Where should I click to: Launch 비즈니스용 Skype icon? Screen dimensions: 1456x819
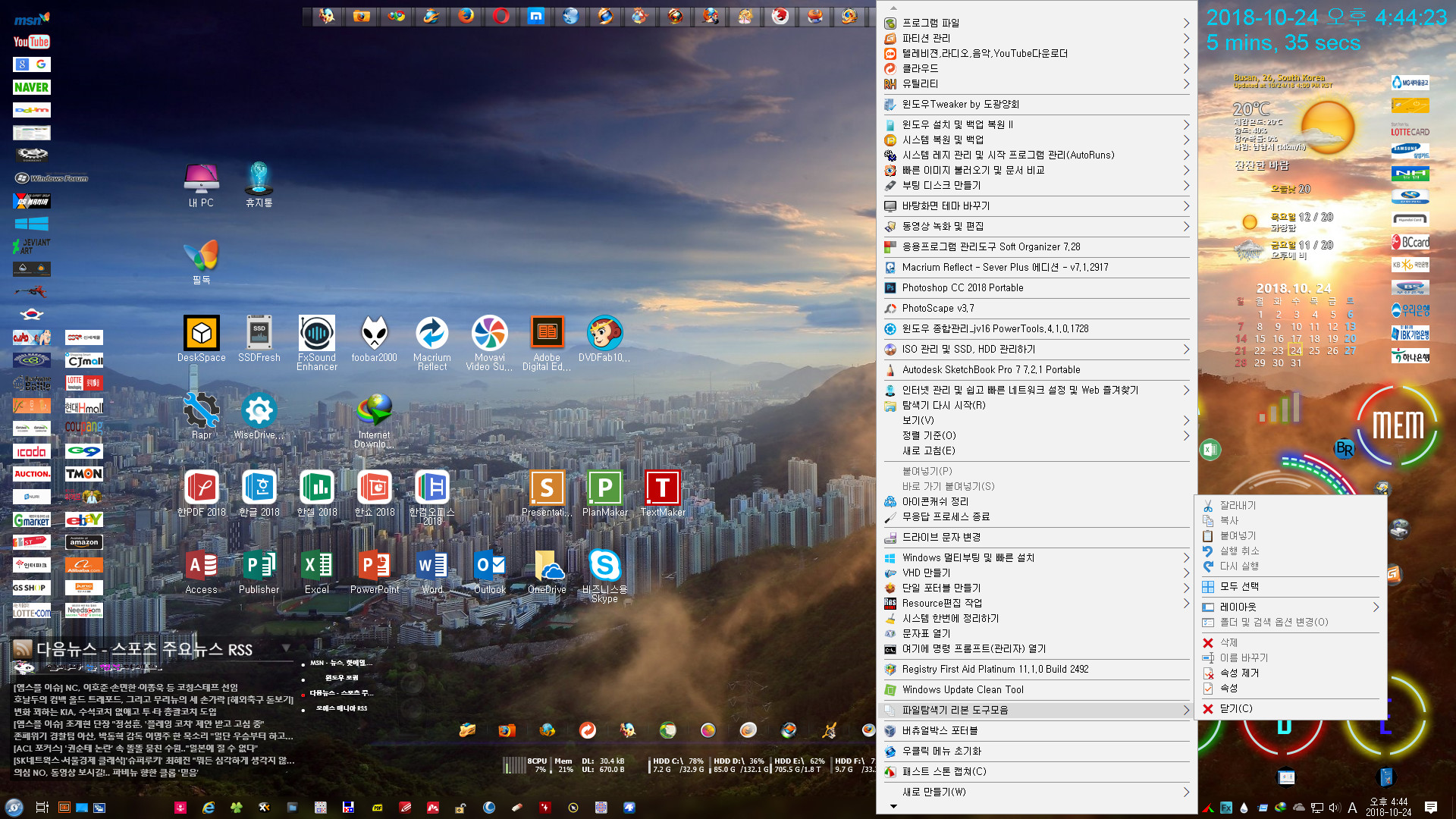[604, 575]
